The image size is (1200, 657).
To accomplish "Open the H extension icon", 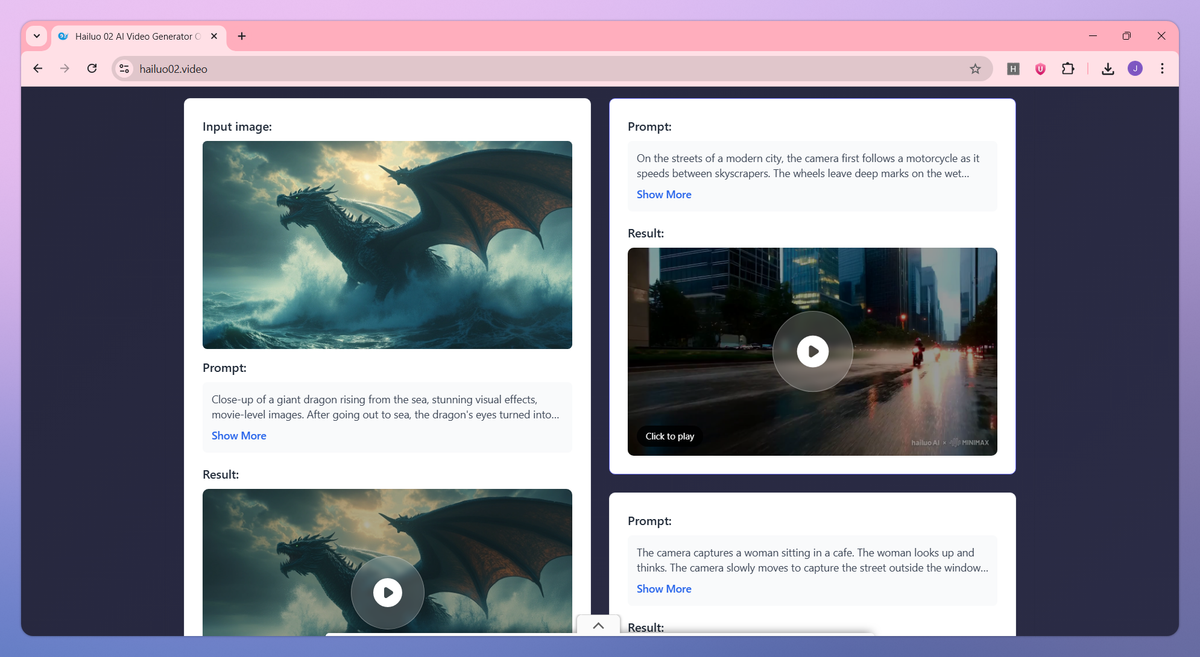I will [1013, 69].
